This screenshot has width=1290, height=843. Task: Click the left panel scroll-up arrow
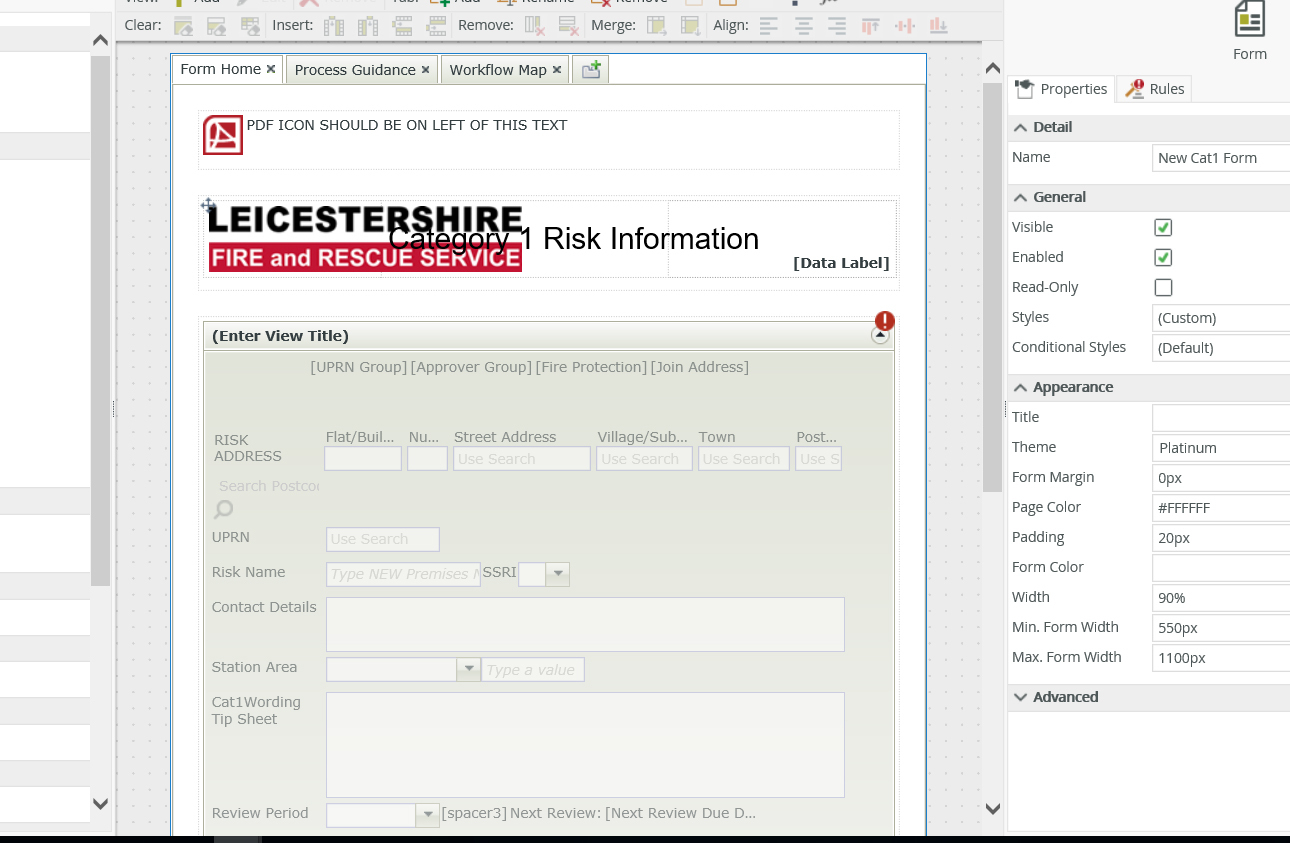[x=100, y=40]
